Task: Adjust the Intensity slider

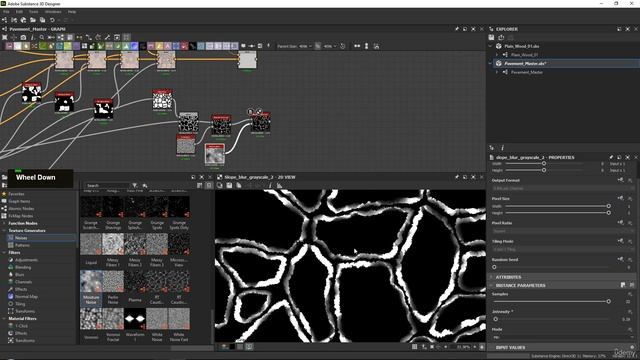Action: (x=551, y=319)
